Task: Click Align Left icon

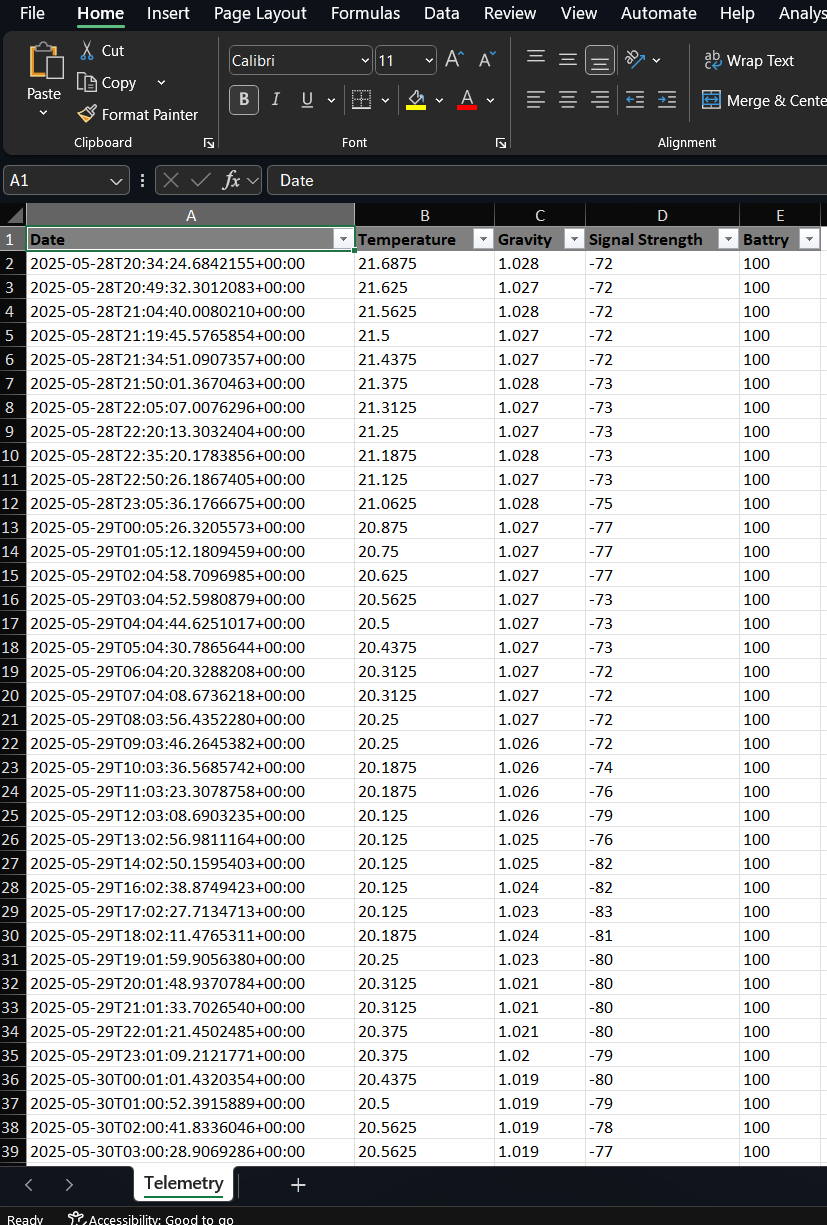Action: click(x=536, y=100)
